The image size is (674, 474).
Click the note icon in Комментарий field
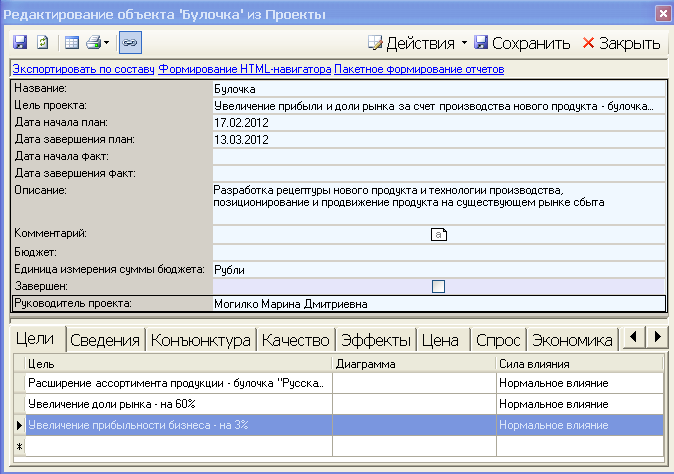pyautogui.click(x=438, y=234)
